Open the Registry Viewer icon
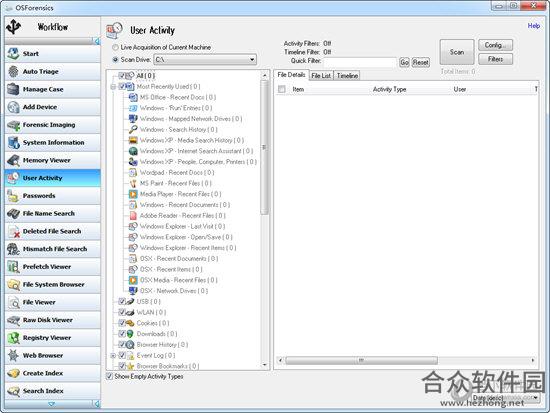Screen dimensions: 550x413 point(13,338)
